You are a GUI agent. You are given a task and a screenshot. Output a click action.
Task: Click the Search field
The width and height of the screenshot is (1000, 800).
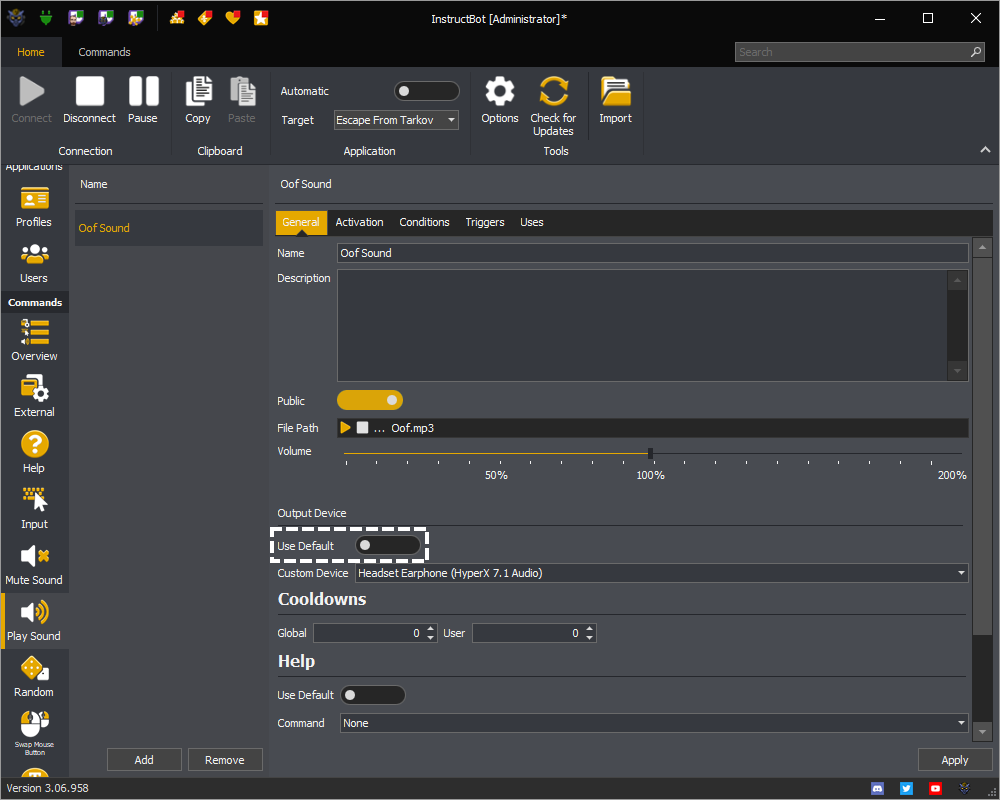(858, 52)
